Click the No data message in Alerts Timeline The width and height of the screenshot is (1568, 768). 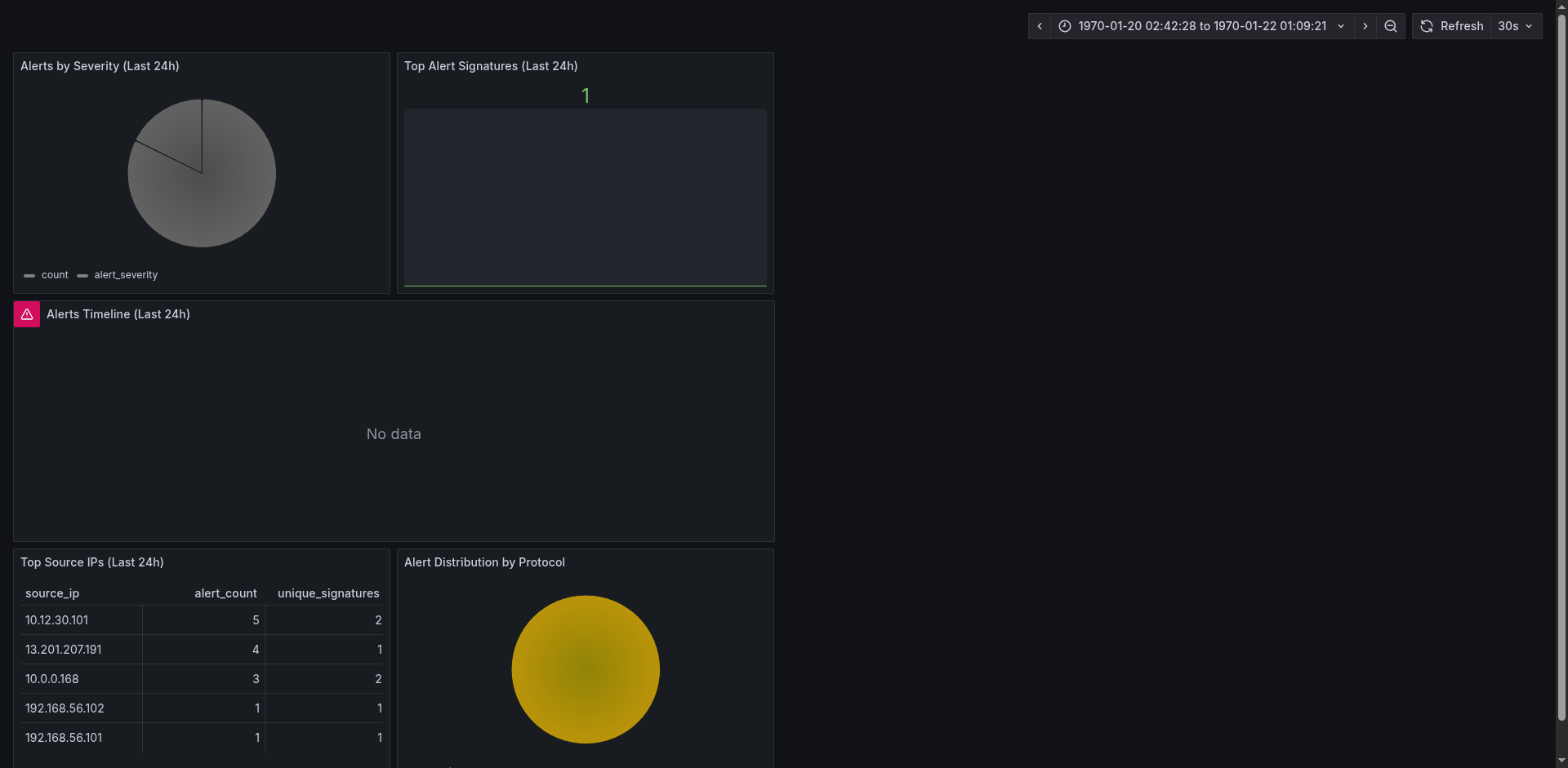394,434
